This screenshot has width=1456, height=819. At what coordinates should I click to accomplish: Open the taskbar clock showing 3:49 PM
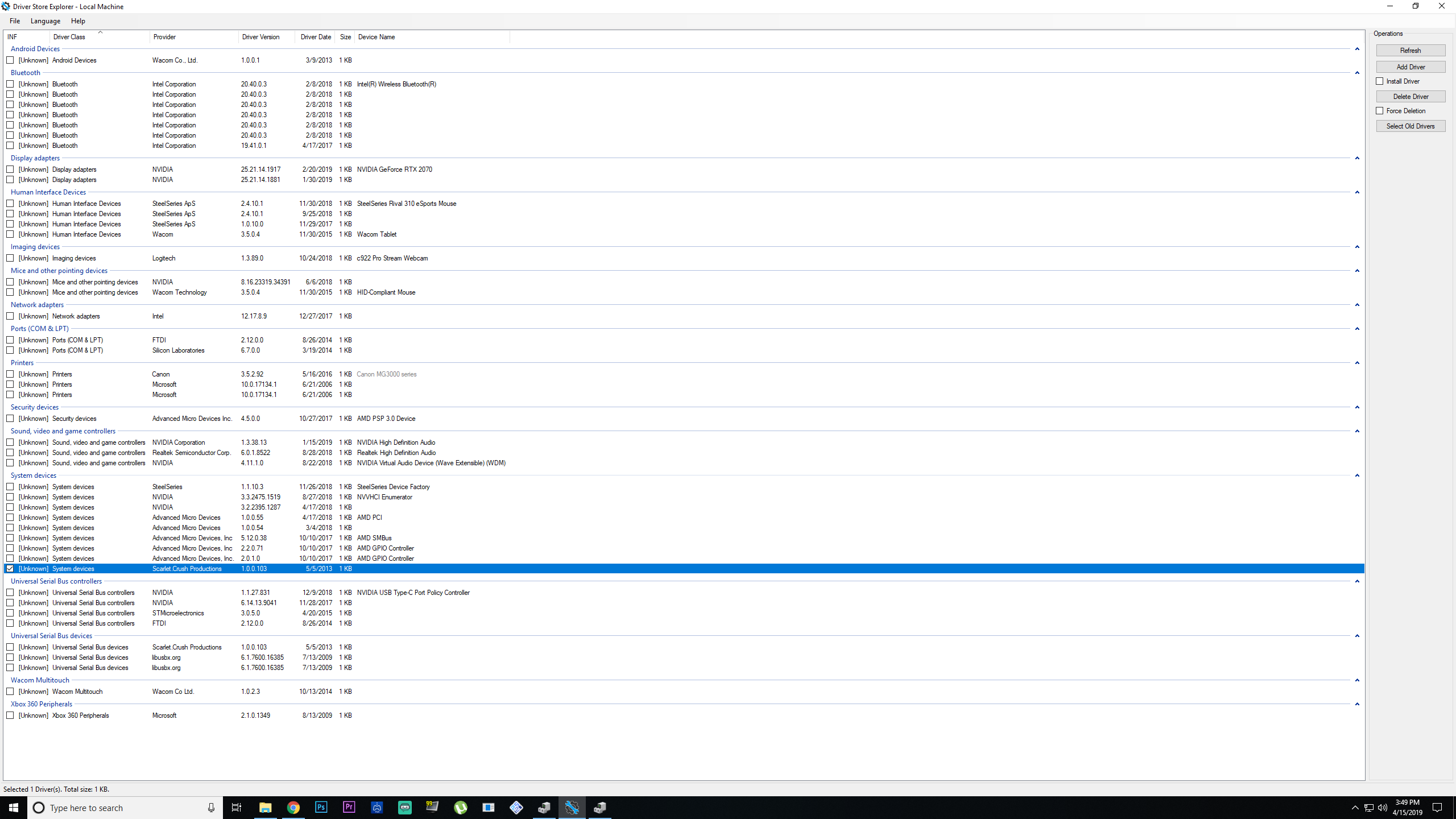[1407, 808]
